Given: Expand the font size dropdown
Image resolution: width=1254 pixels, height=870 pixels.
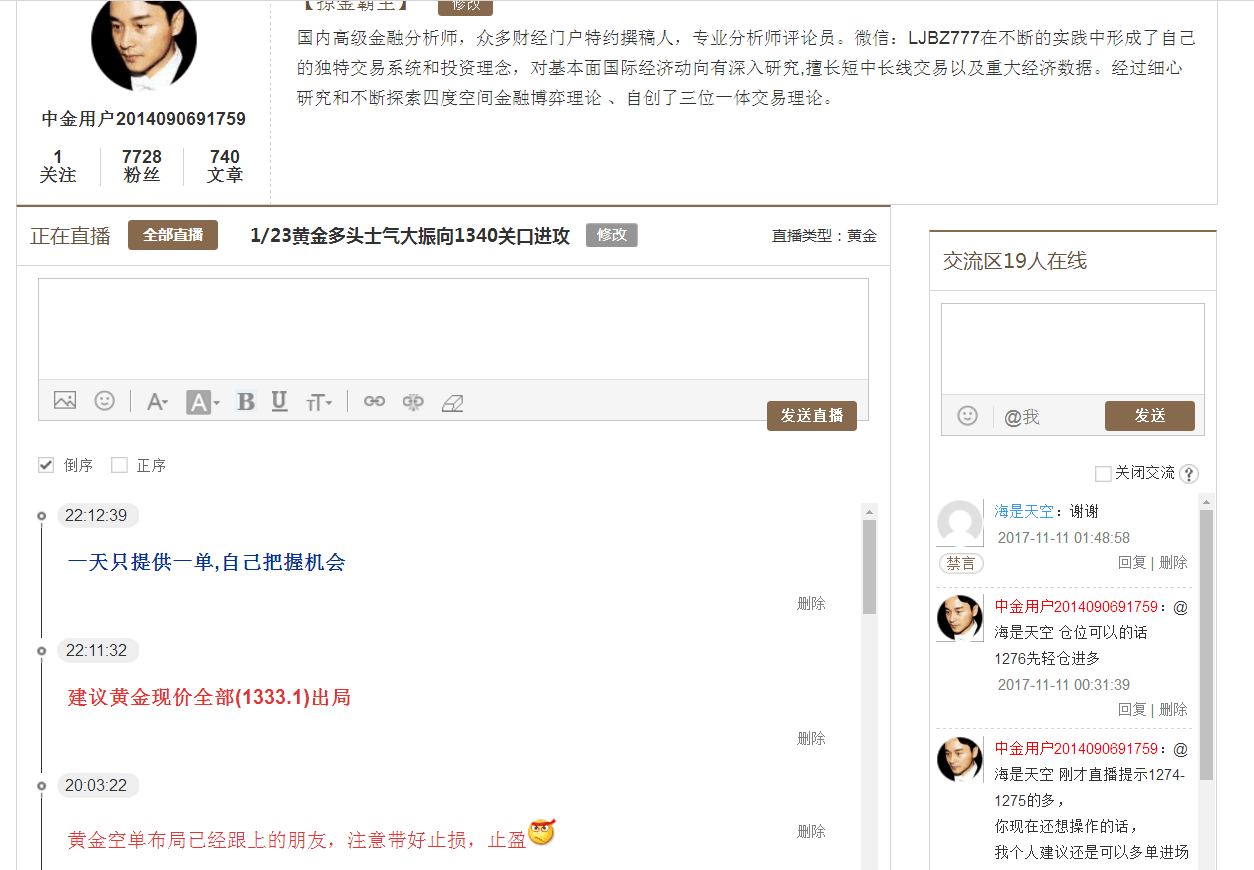Looking at the screenshot, I should coord(319,402).
